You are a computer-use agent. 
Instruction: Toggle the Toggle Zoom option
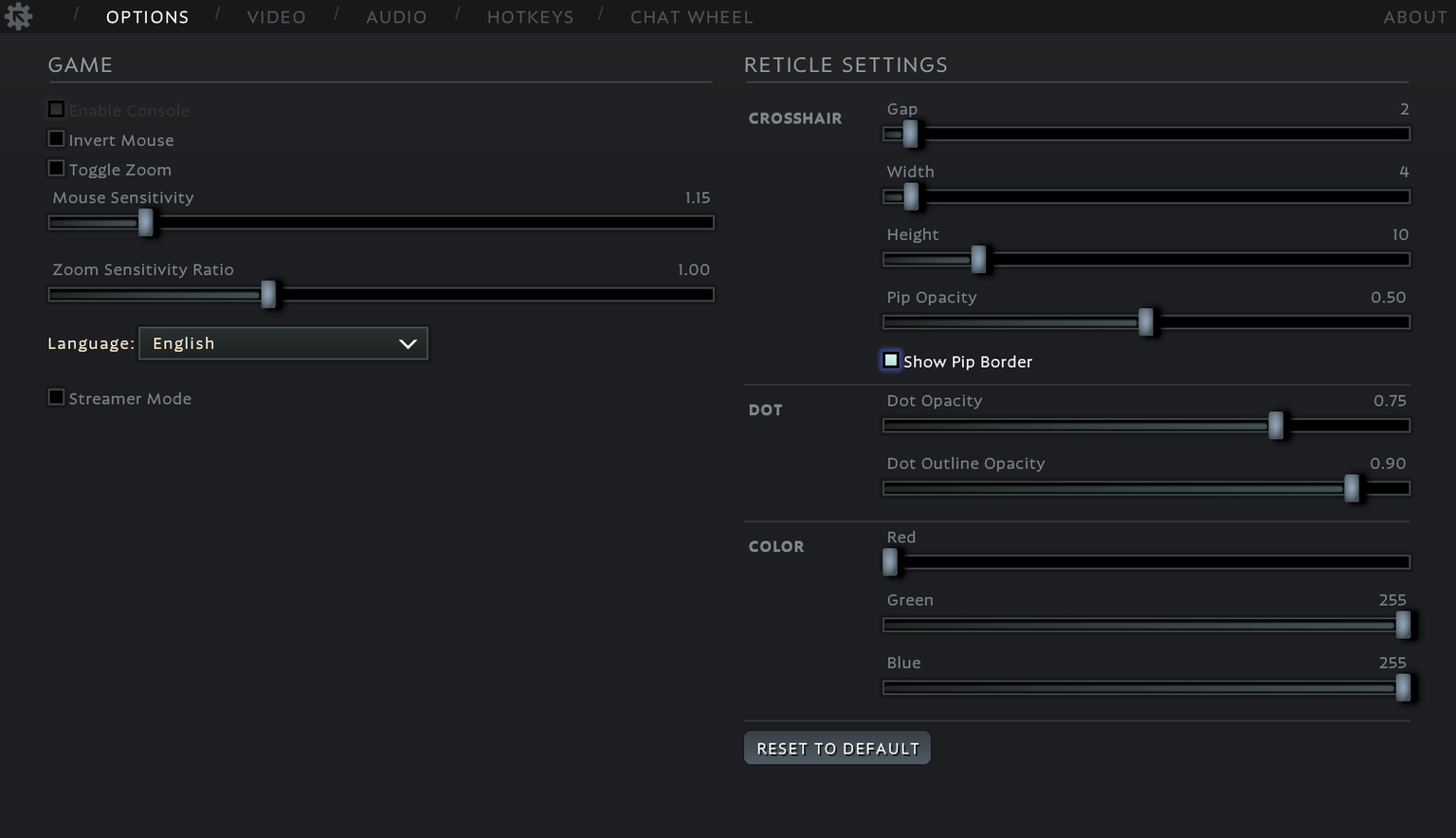pos(56,168)
